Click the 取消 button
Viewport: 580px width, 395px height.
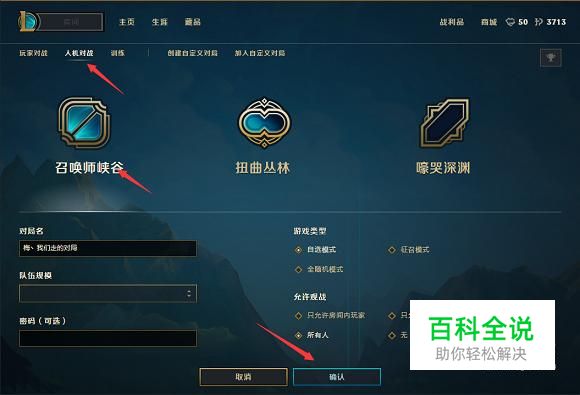click(243, 377)
